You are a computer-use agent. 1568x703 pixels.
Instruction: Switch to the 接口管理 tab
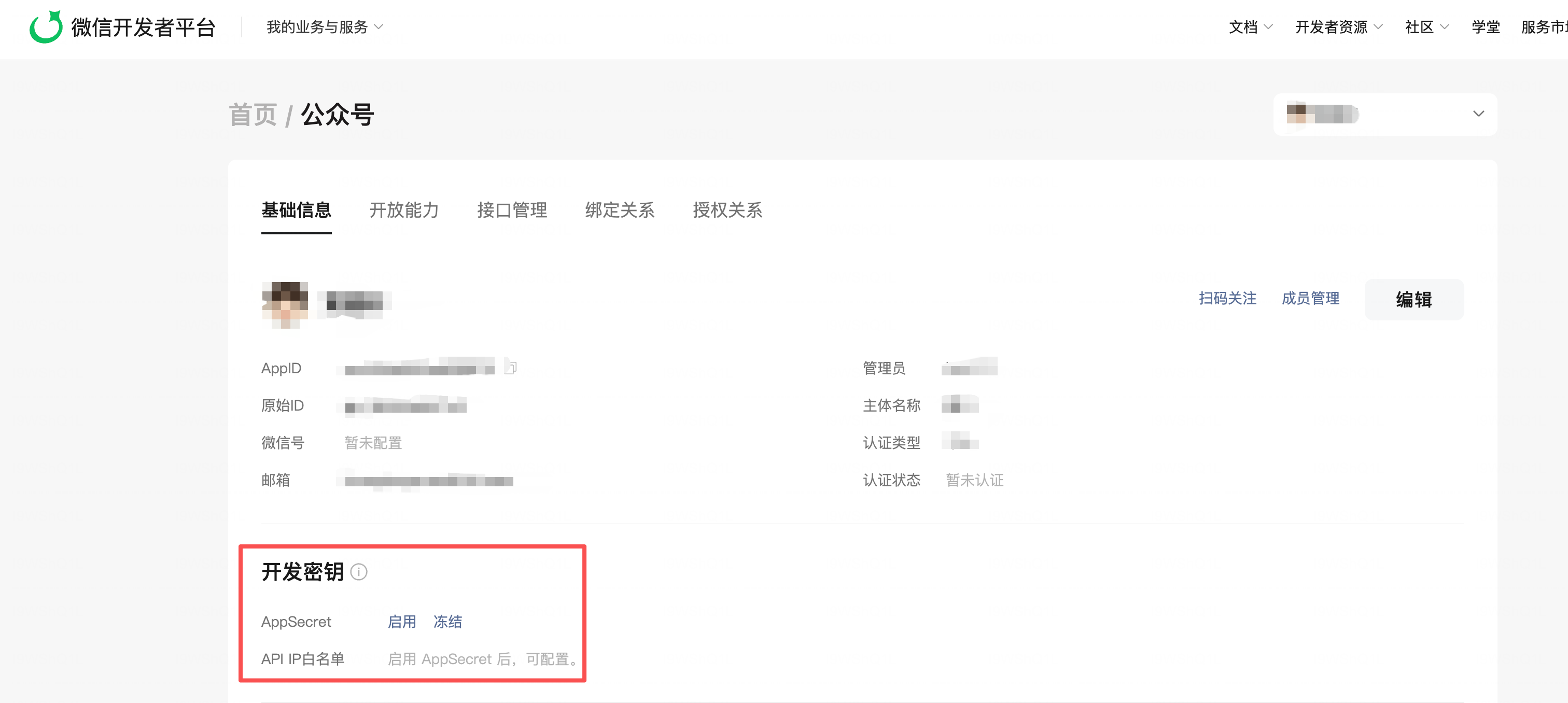click(x=511, y=210)
